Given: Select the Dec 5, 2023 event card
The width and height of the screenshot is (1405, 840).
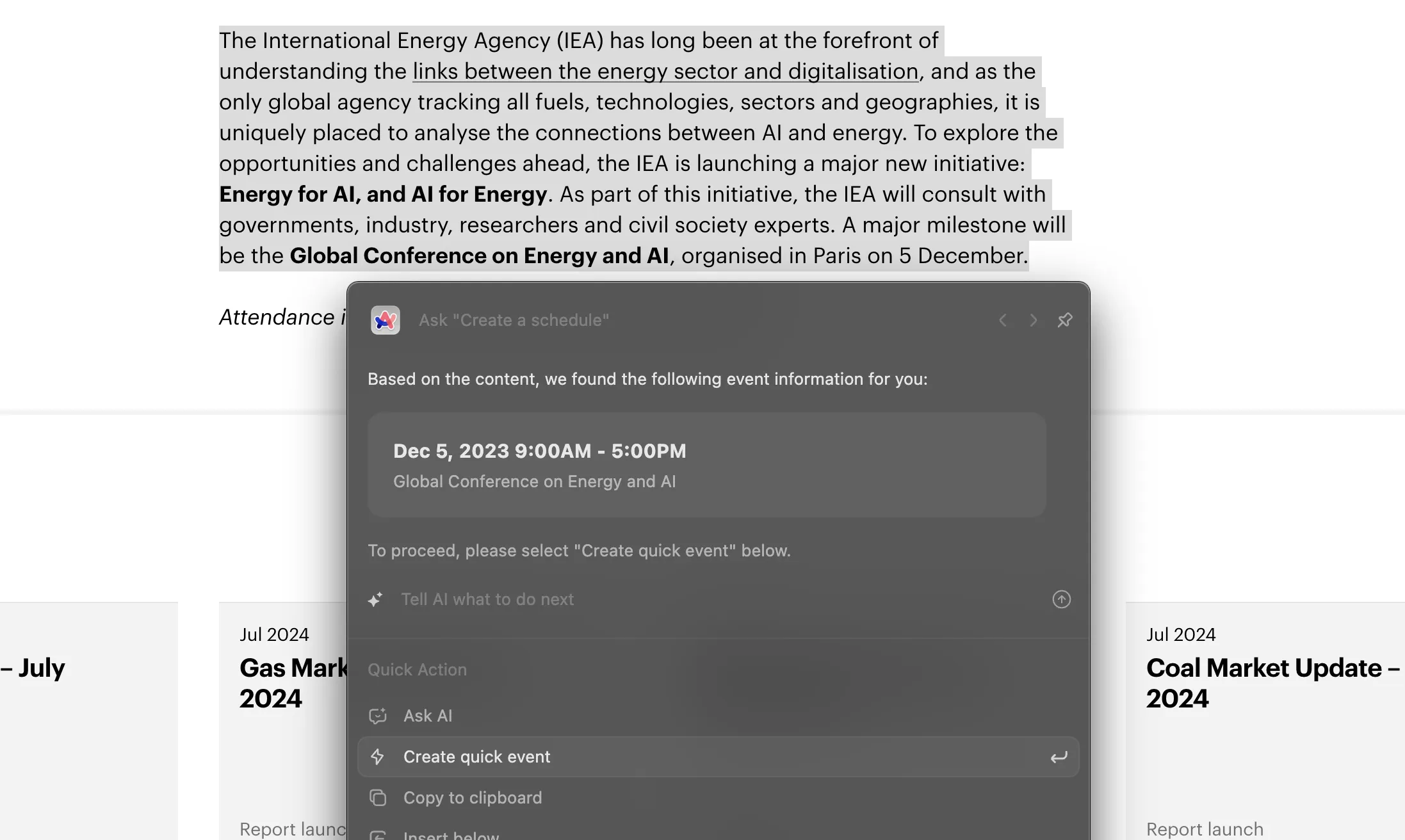Looking at the screenshot, I should (x=706, y=465).
